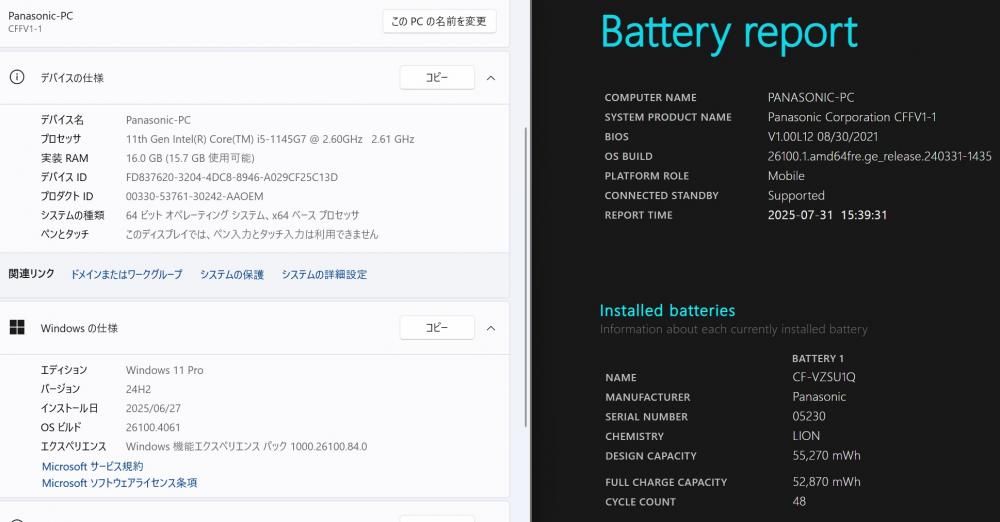Screen dimensions: 1000x522
Task: Select the version value '24H2'
Action: pos(138,389)
